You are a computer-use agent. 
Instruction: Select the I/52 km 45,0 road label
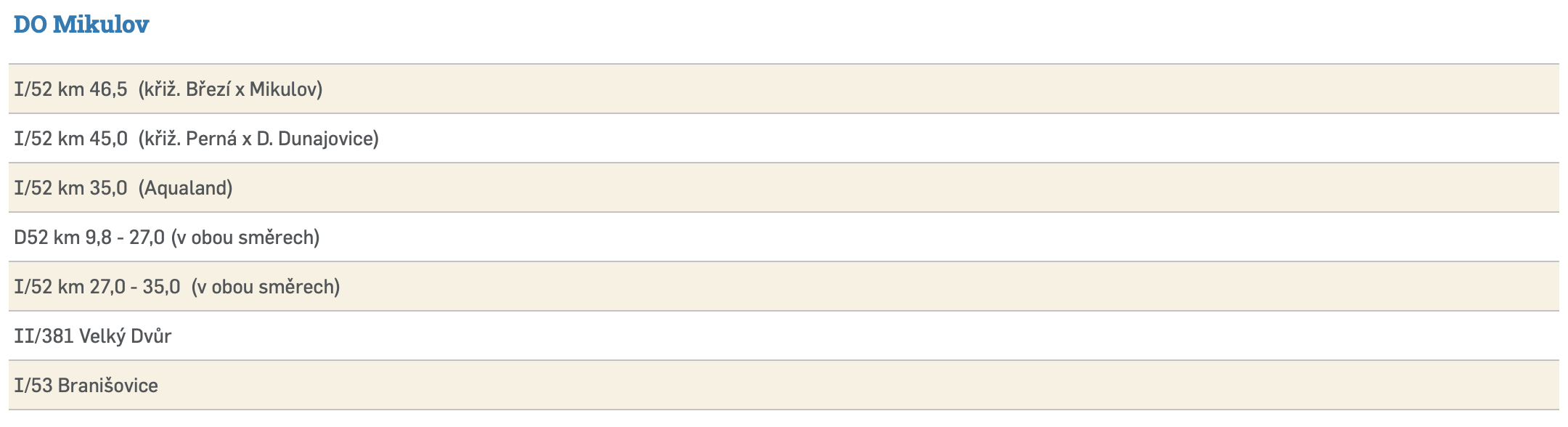70,139
